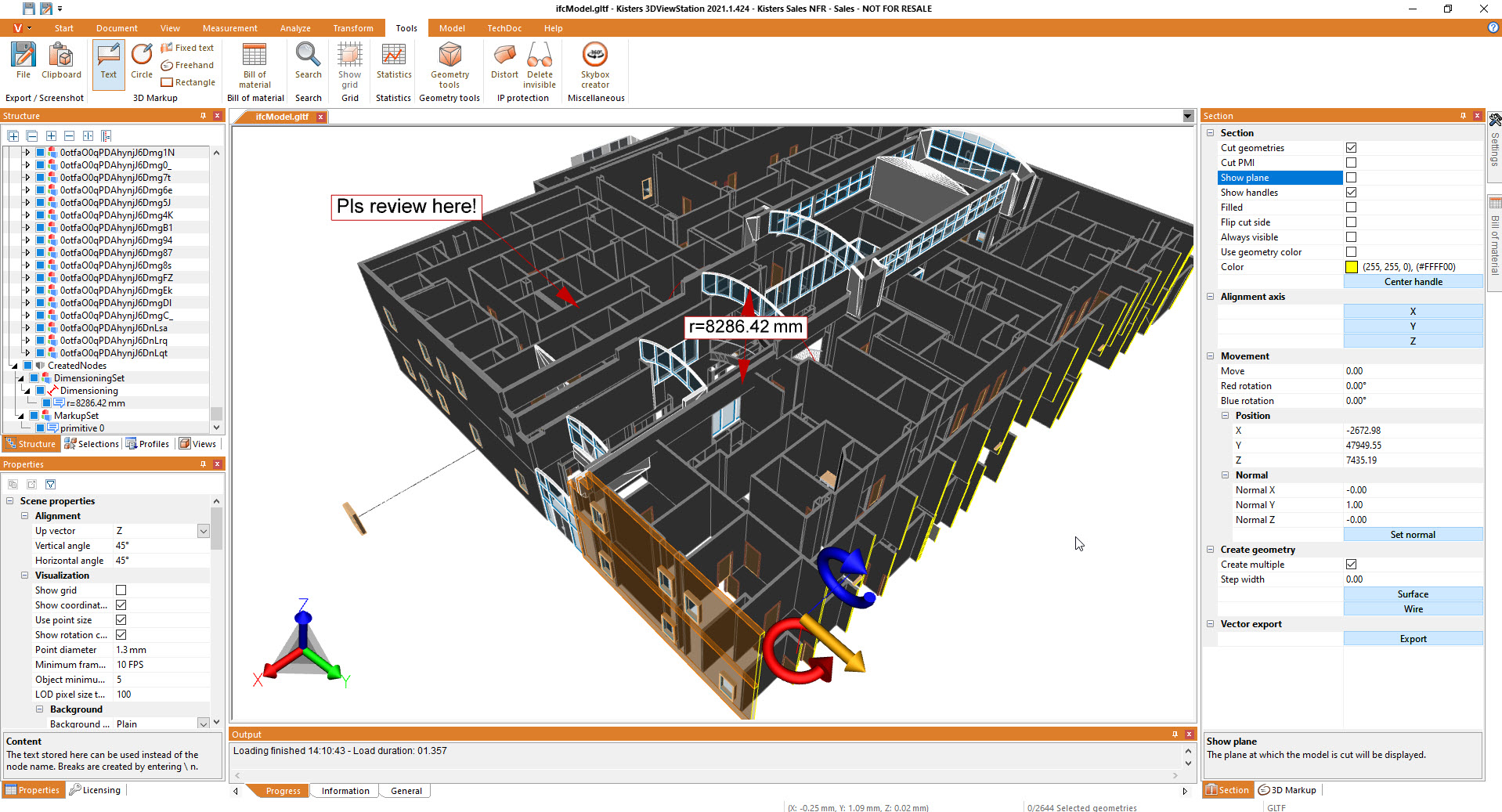Click the yellow section Color swatch
This screenshot has width=1502, height=812.
(1352, 267)
